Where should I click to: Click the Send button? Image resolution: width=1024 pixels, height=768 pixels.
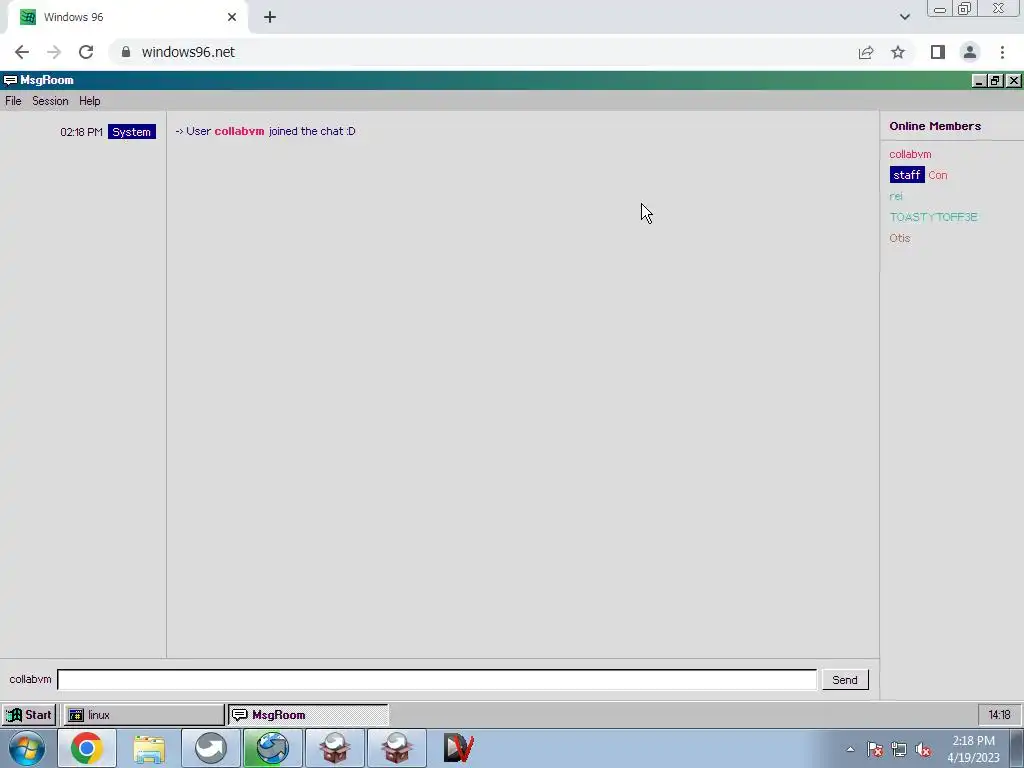(844, 680)
